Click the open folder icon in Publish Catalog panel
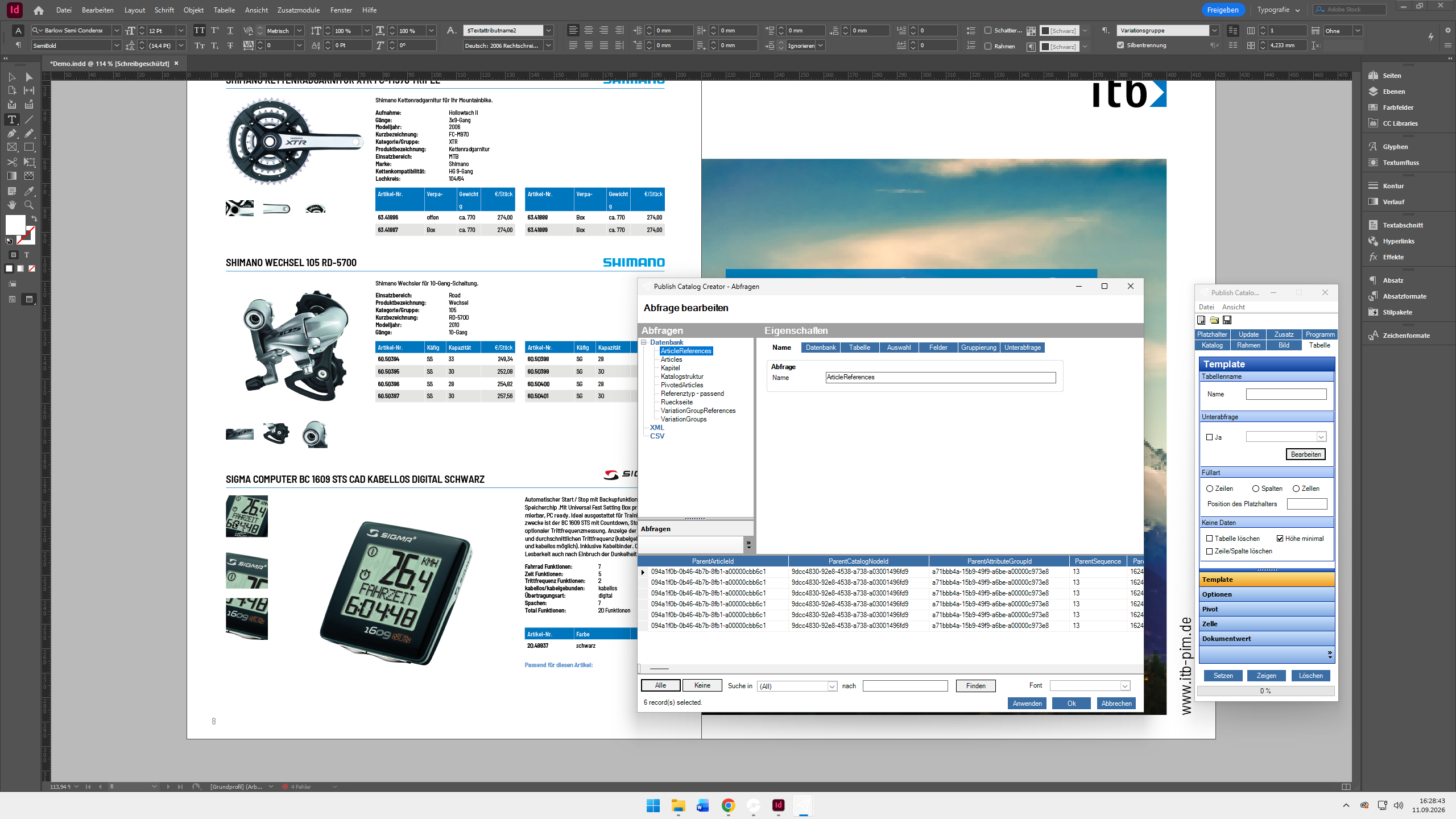This screenshot has width=1456, height=819. [1214, 320]
